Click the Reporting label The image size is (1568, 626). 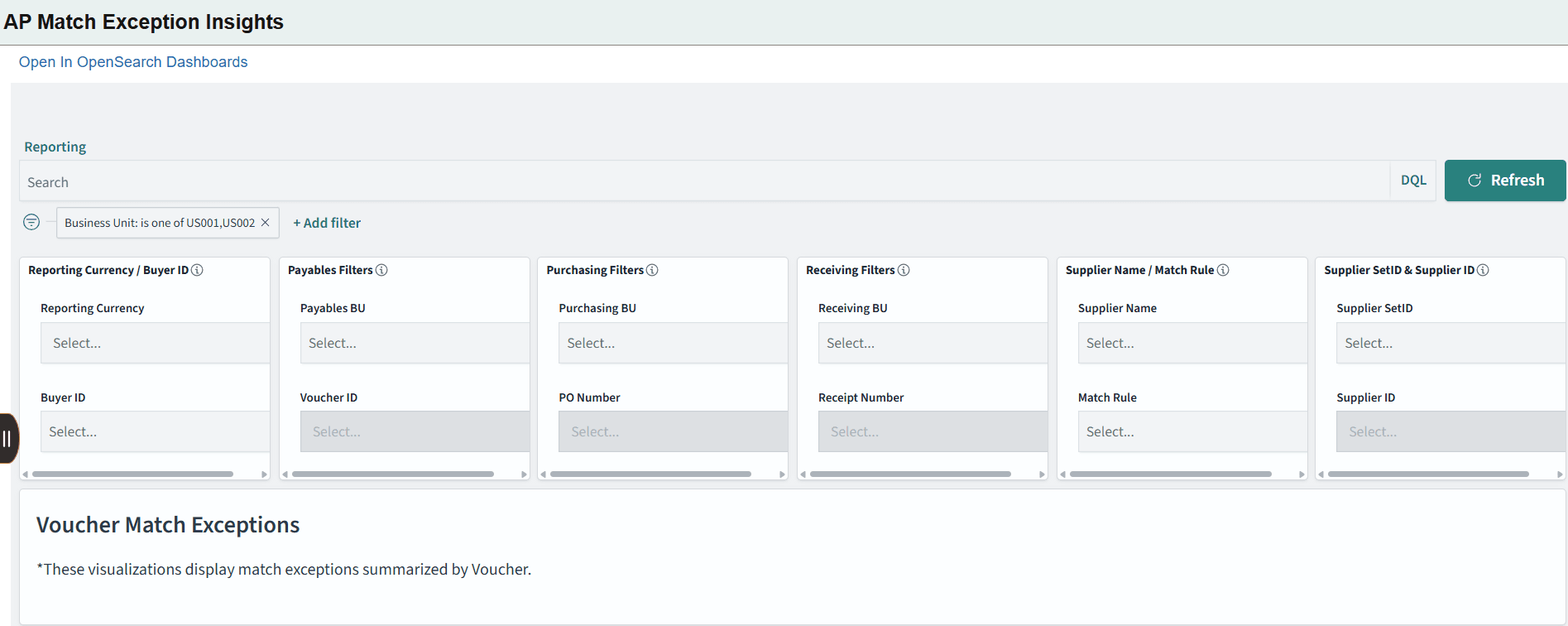pos(55,147)
